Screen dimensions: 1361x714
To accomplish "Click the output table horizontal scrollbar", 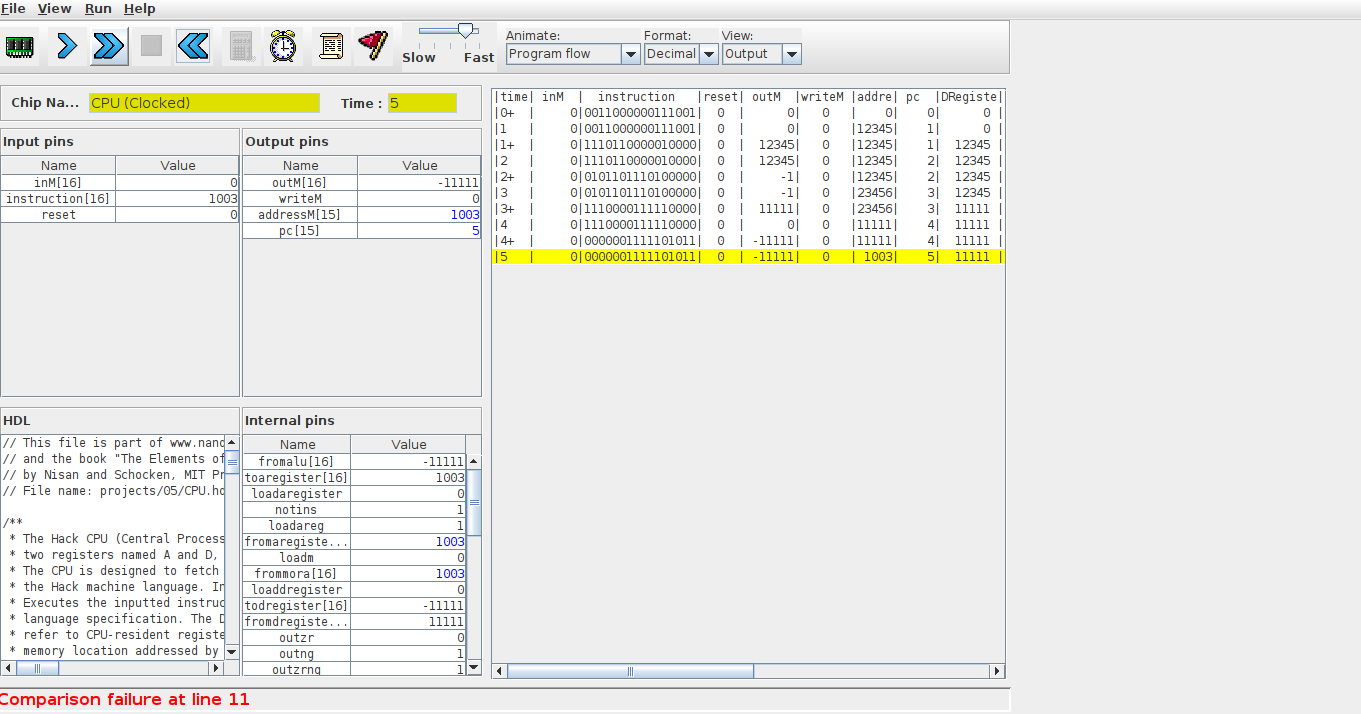I will tap(630, 671).
